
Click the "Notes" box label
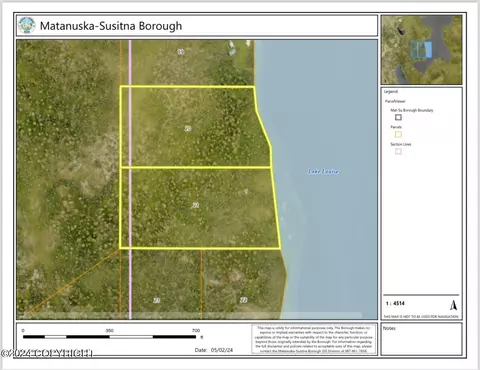389,328
